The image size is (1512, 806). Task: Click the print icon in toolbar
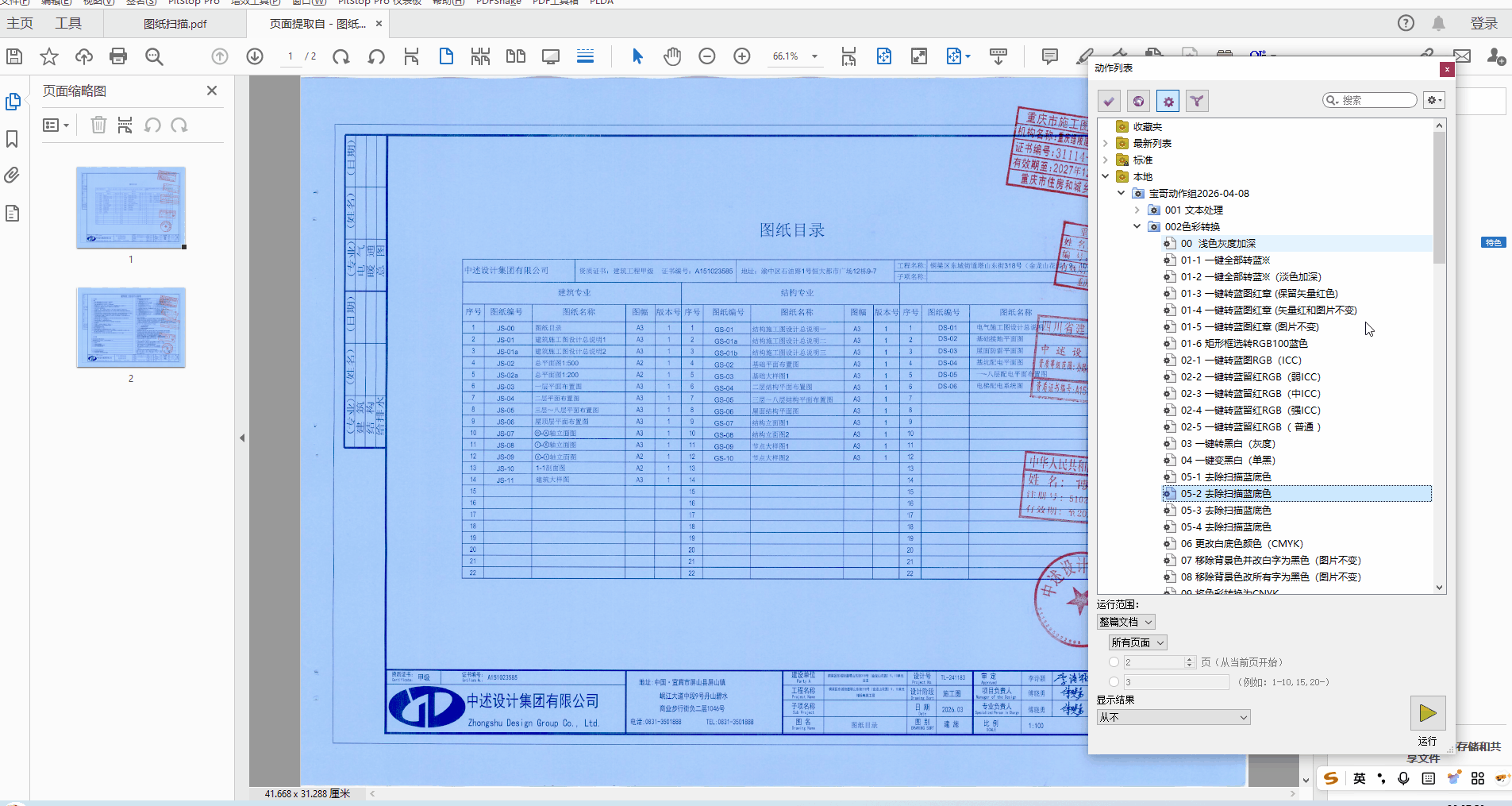[118, 56]
